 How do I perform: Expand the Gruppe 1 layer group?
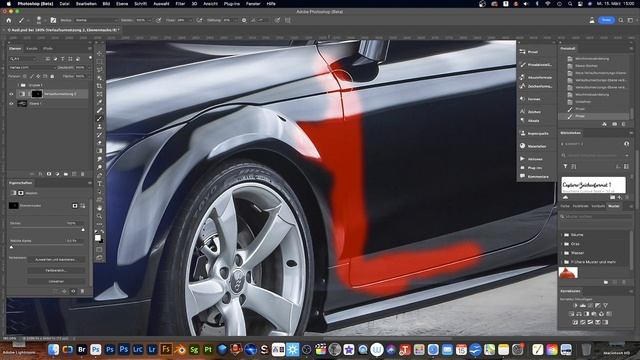pos(18,85)
